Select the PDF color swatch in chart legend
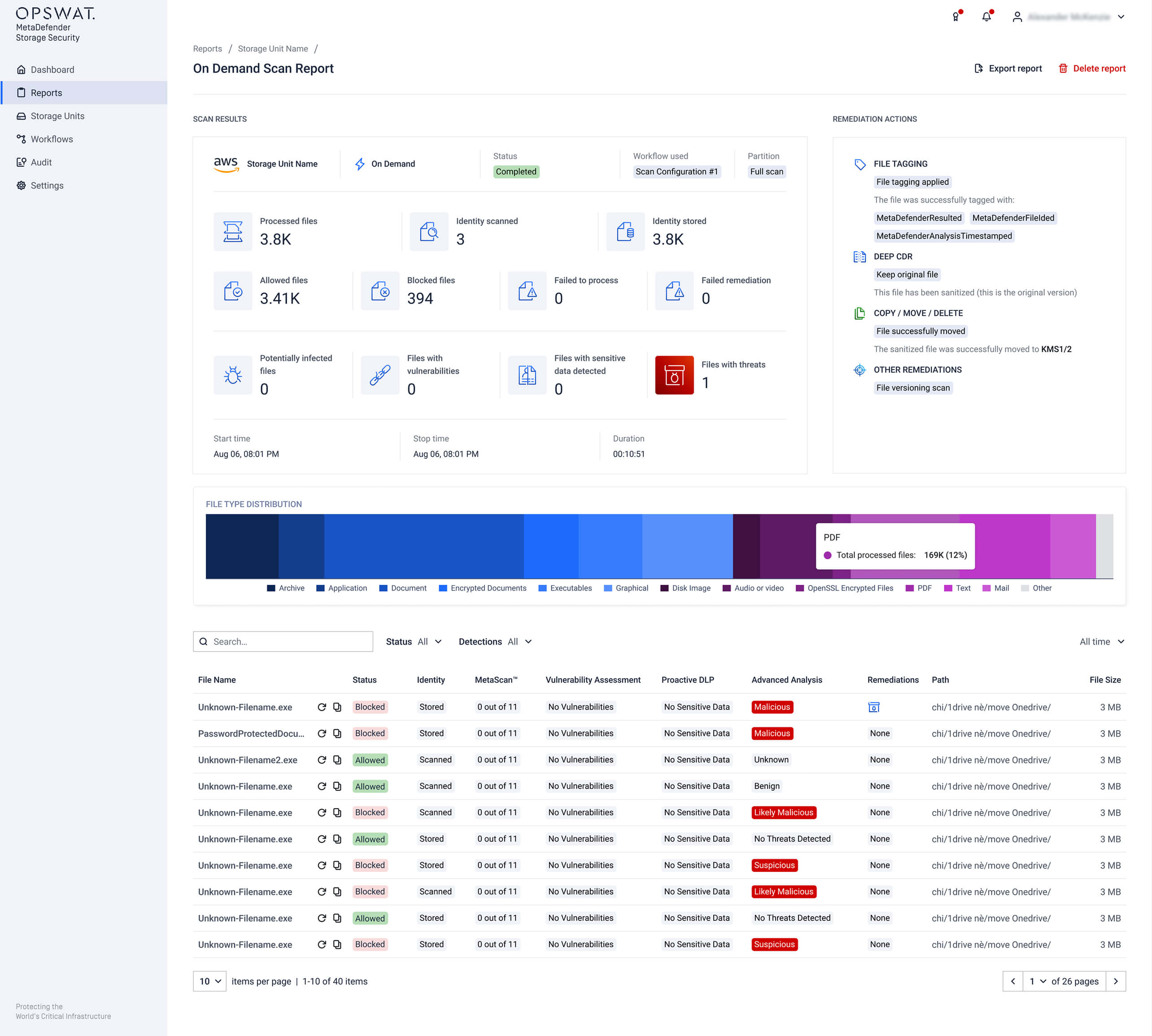Screen dimensions: 1152x1036 [x=910, y=588]
